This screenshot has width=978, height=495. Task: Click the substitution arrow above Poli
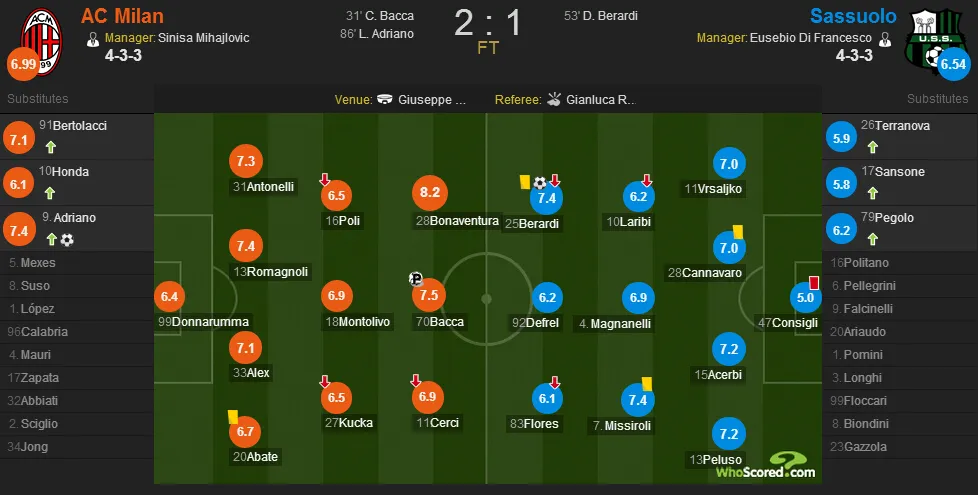pos(324,180)
